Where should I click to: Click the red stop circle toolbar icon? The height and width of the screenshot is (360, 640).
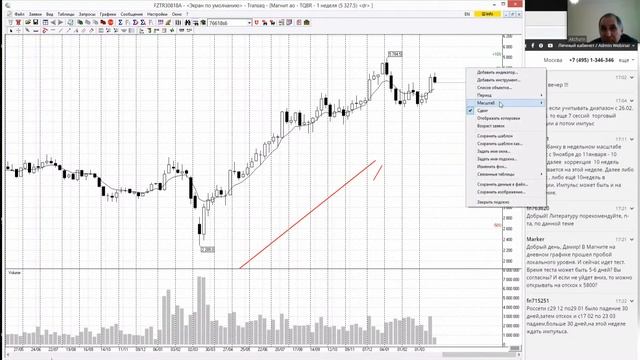coord(110,22)
